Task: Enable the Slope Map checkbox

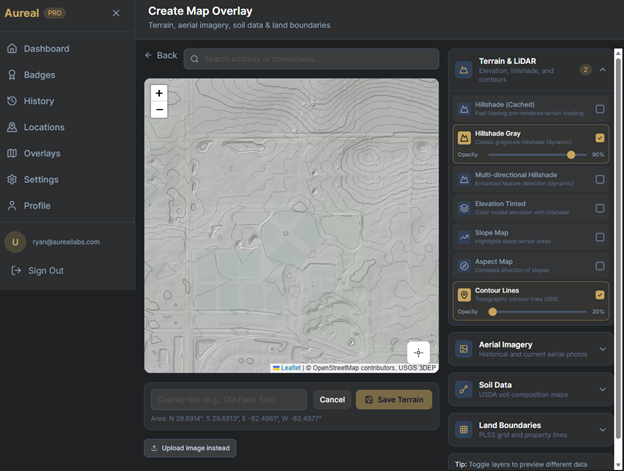Action: coord(600,237)
